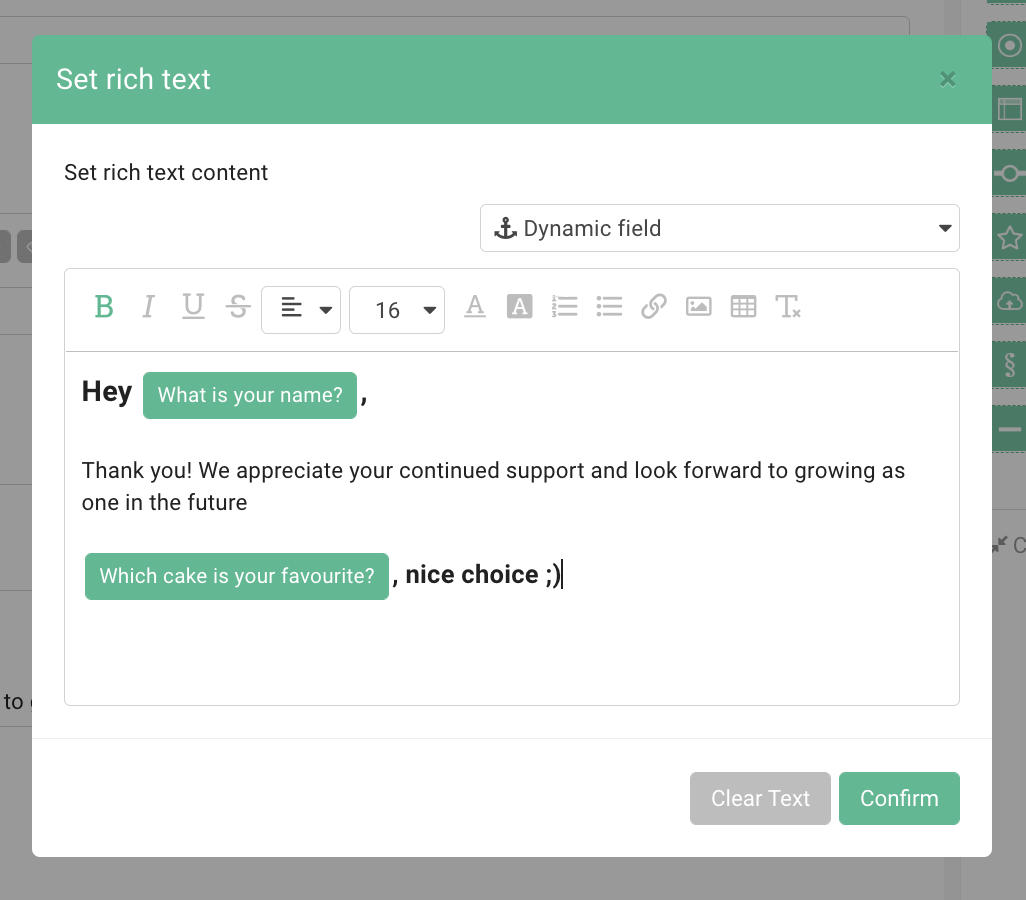This screenshot has width=1026, height=900.
Task: Apply an ordered list
Action: pyautogui.click(x=565, y=307)
